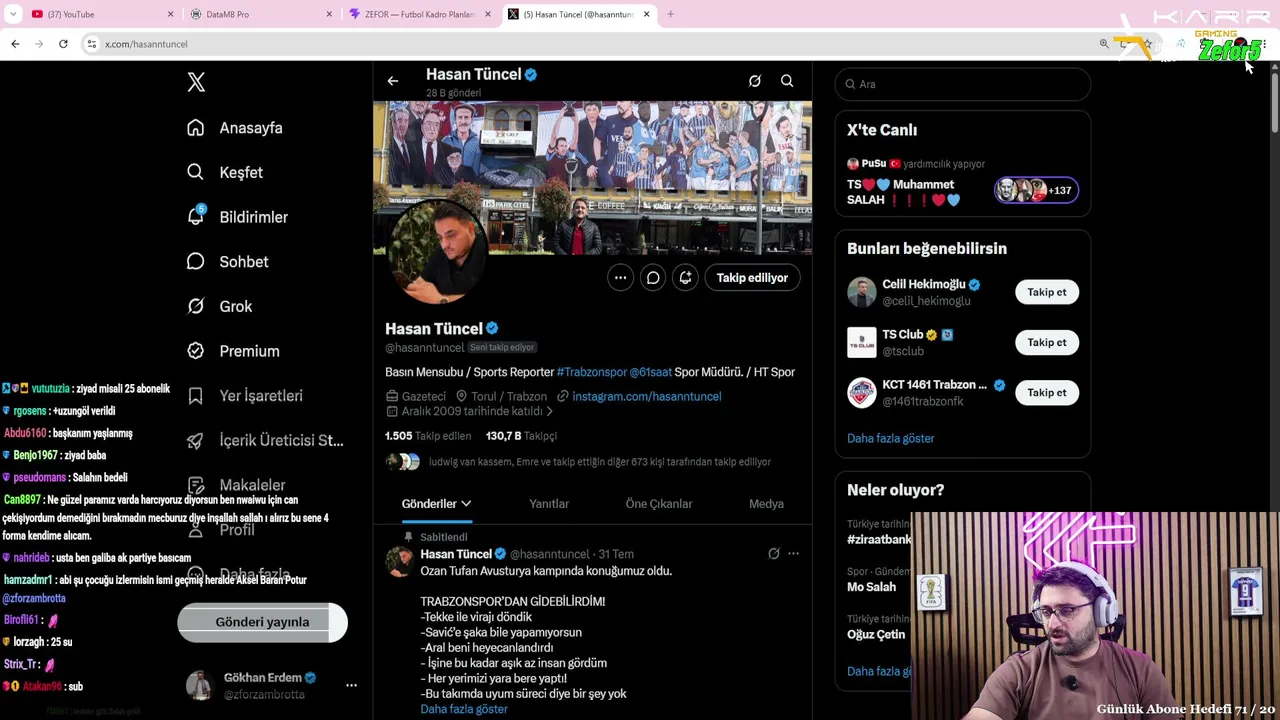The image size is (1280, 720).
Task: Click the Takip ediliyor following button
Action: [x=752, y=278]
